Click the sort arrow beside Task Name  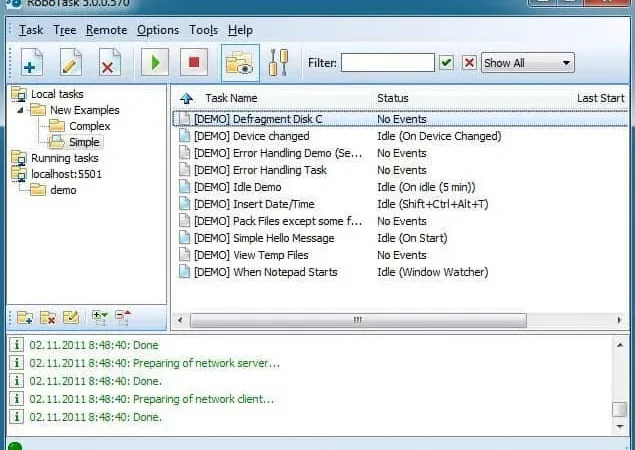coord(186,98)
